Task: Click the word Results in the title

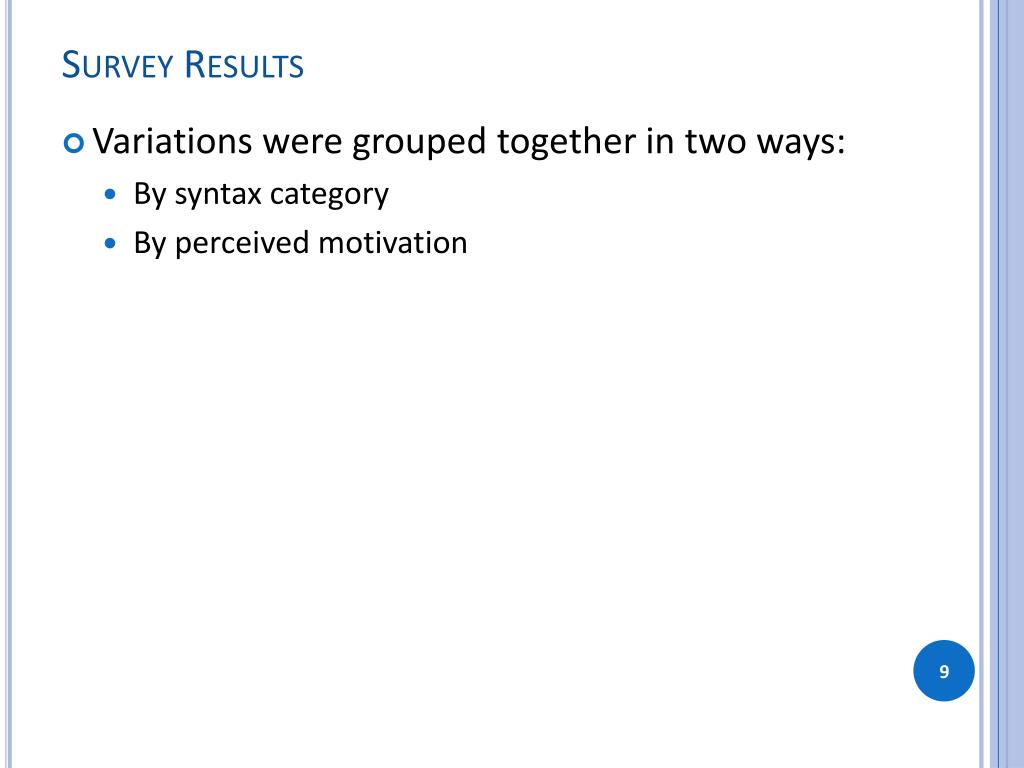Action: click(x=244, y=65)
